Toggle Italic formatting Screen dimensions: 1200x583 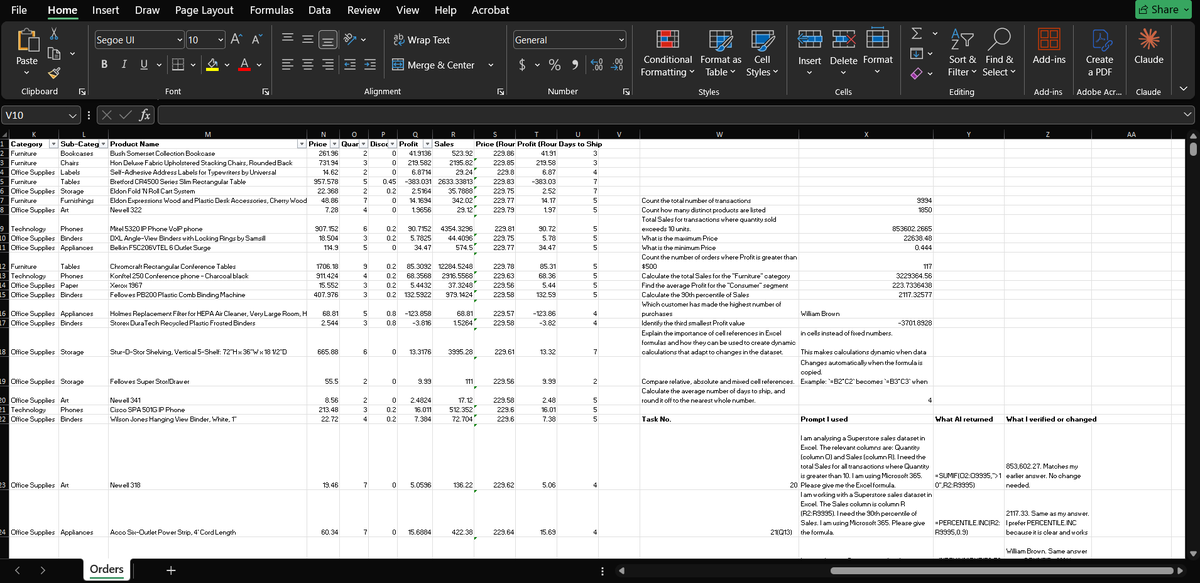click(126, 65)
